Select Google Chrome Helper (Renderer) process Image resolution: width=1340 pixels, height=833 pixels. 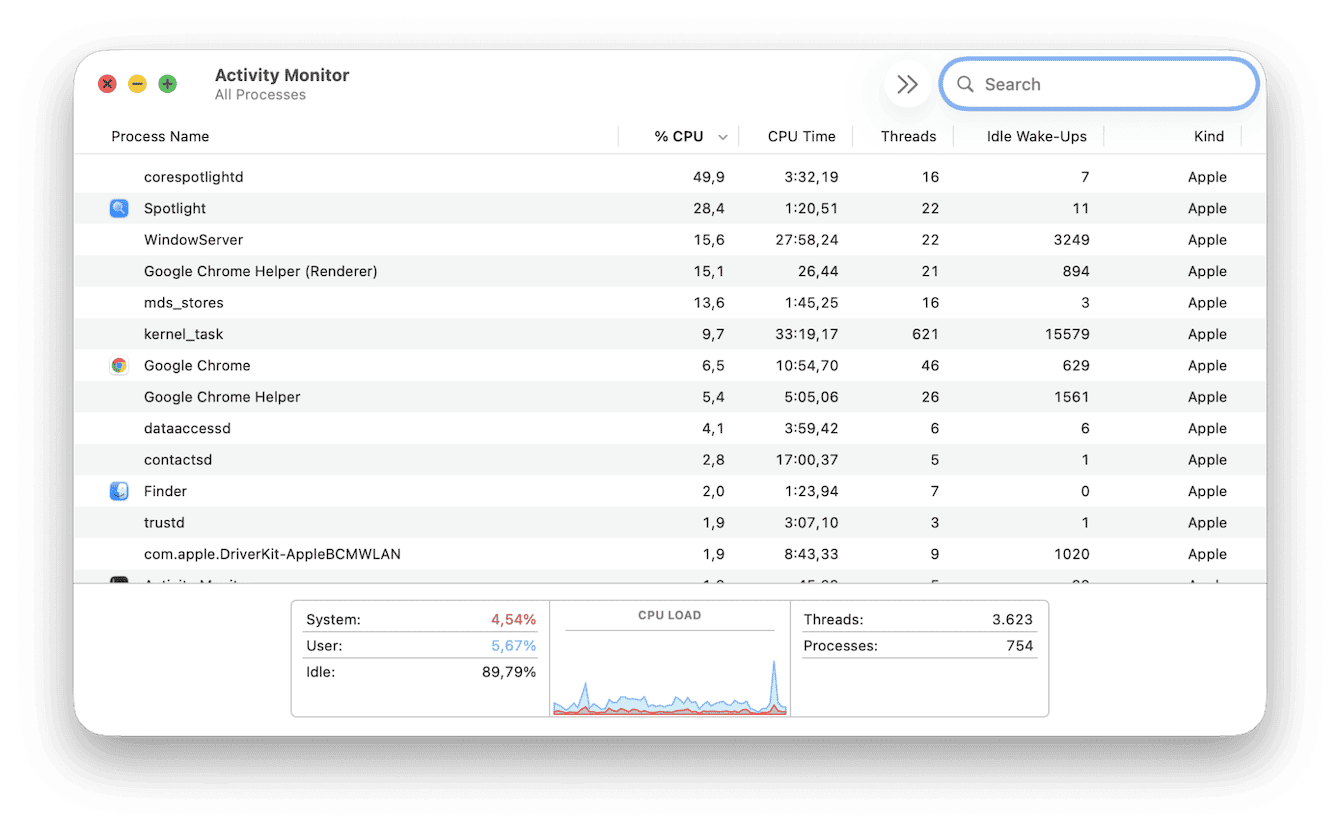[x=261, y=271]
